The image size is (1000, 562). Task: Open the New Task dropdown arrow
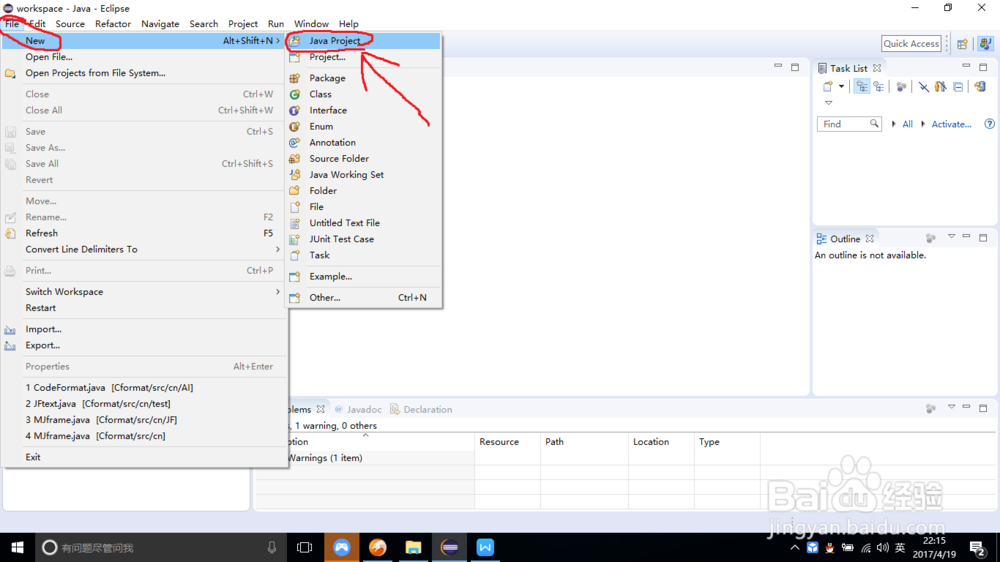(841, 87)
